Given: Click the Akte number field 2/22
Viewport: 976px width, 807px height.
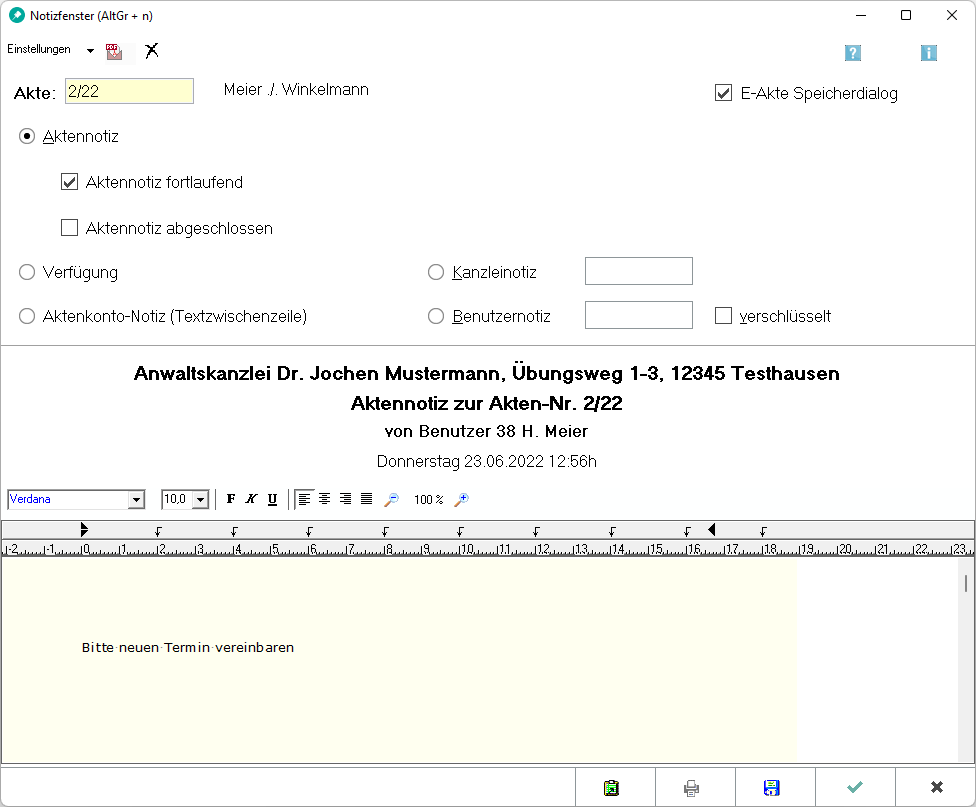Looking at the screenshot, I should click(129, 91).
